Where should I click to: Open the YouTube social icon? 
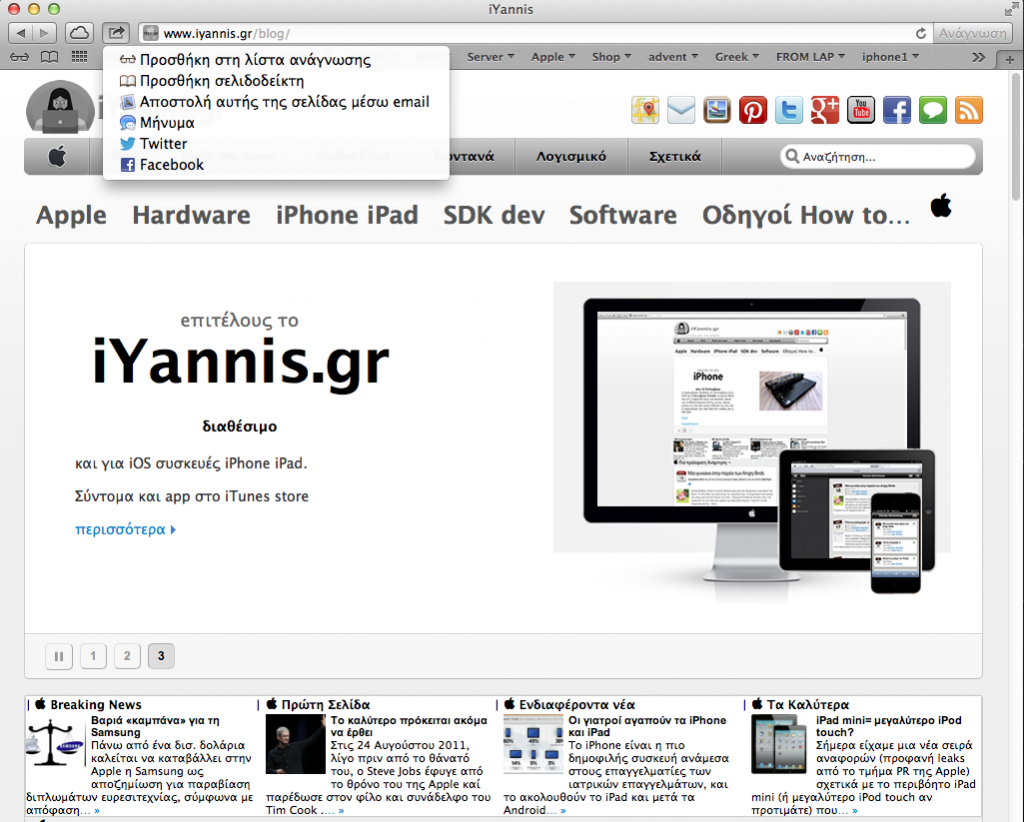861,110
